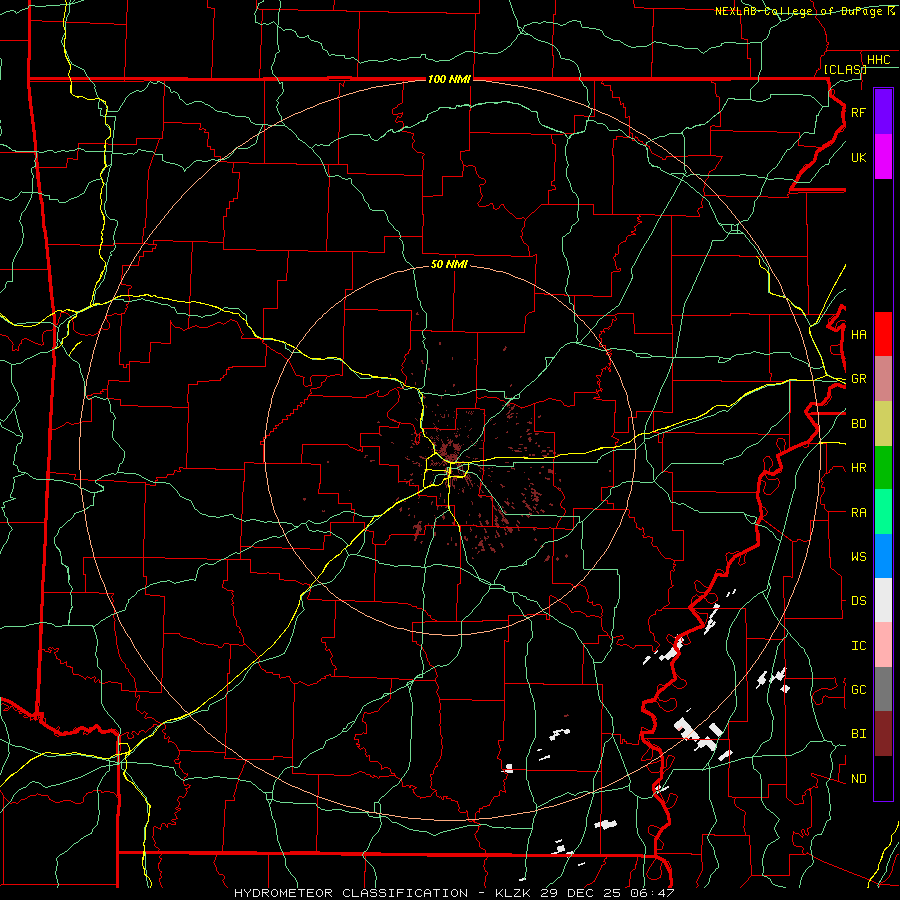Screen dimensions: 900x900
Task: Select the "HA" legend label
Action: click(x=858, y=335)
